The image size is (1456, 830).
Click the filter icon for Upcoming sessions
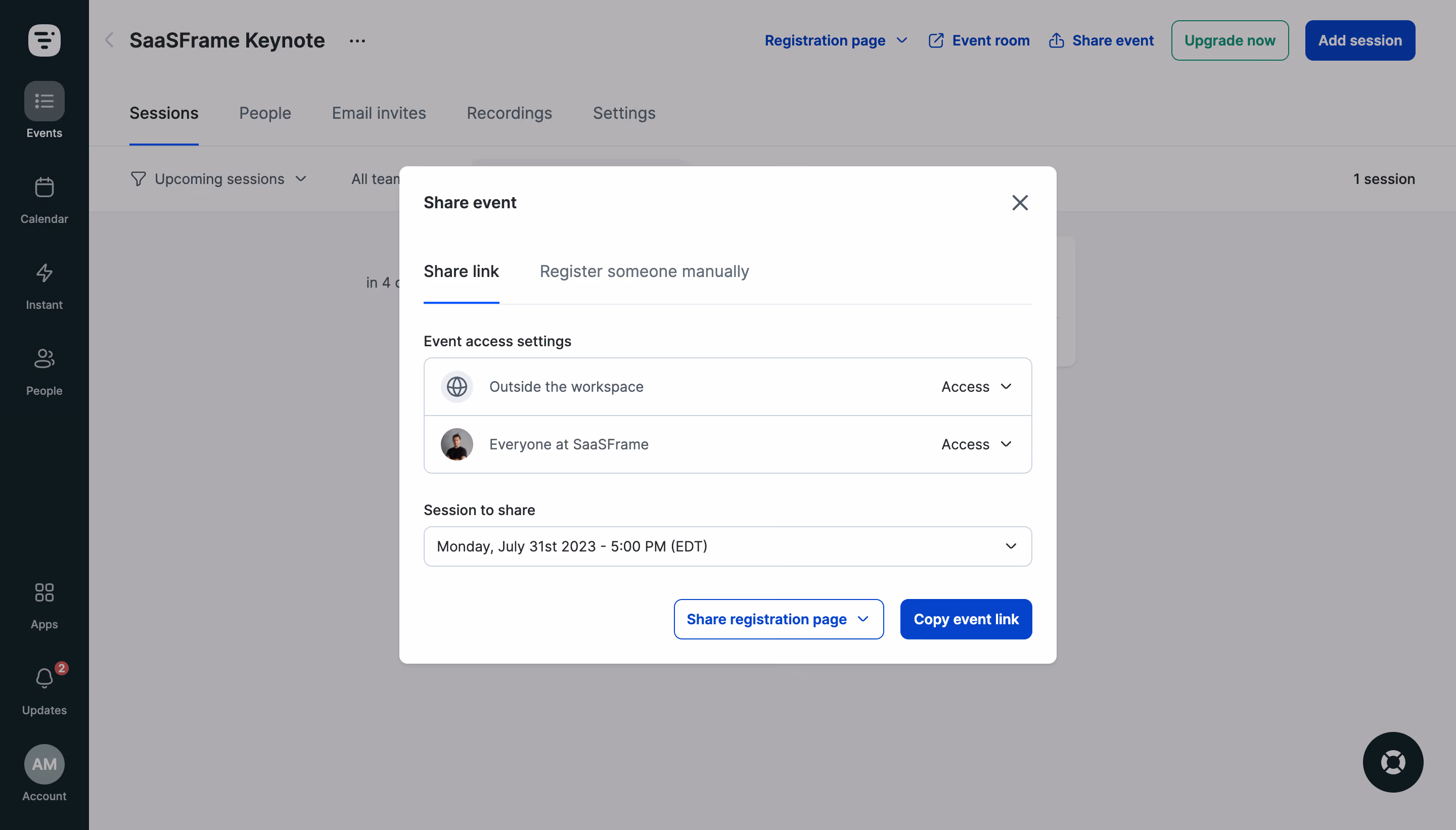[x=138, y=179]
